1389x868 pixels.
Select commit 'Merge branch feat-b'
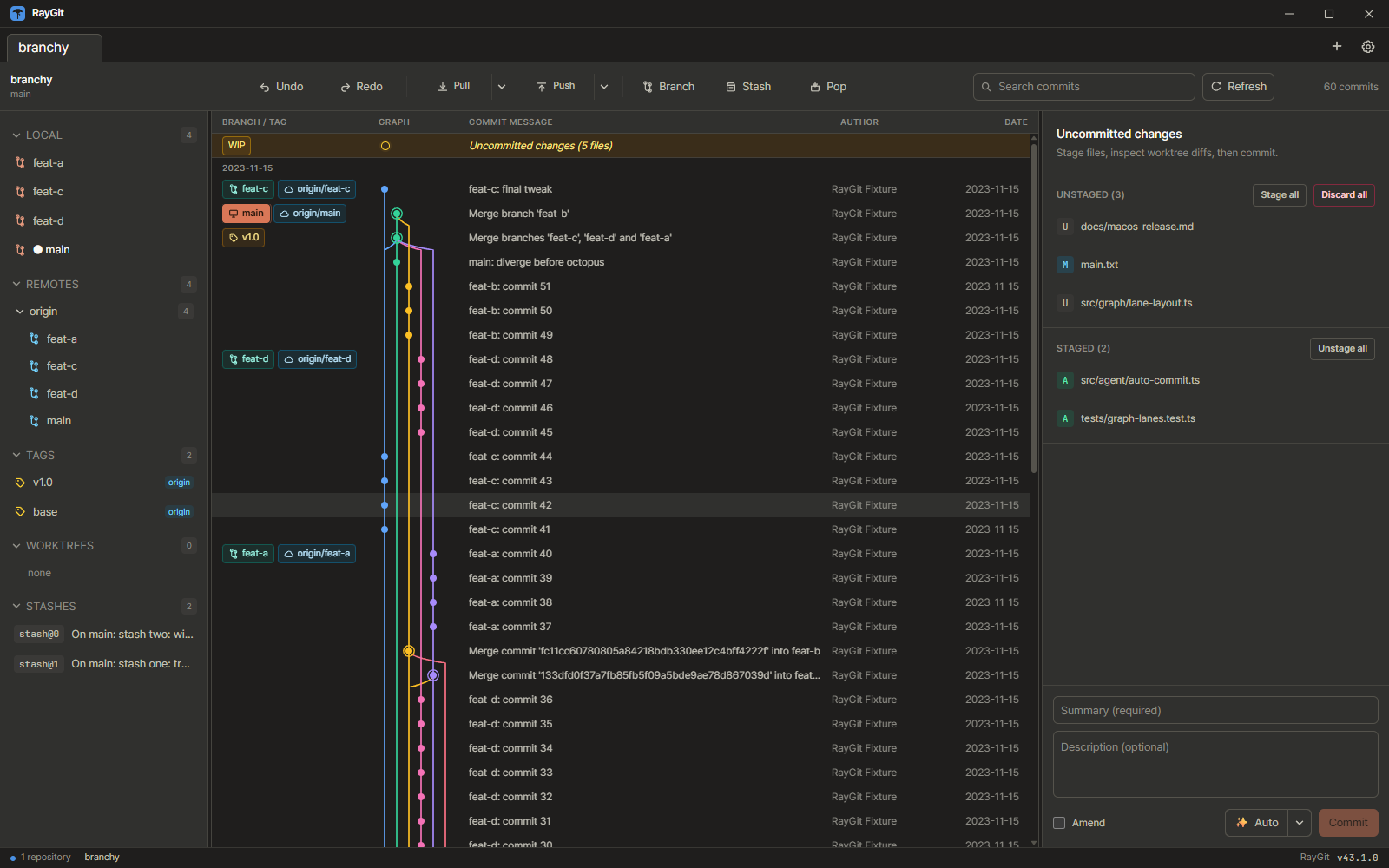coord(621,214)
